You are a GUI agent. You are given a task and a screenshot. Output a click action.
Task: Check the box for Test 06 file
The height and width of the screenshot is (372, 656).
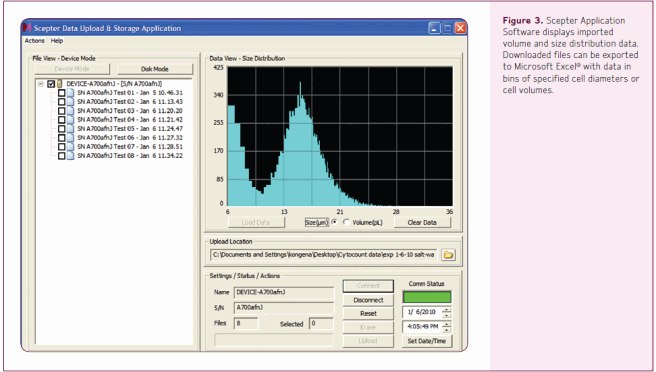coord(62,138)
